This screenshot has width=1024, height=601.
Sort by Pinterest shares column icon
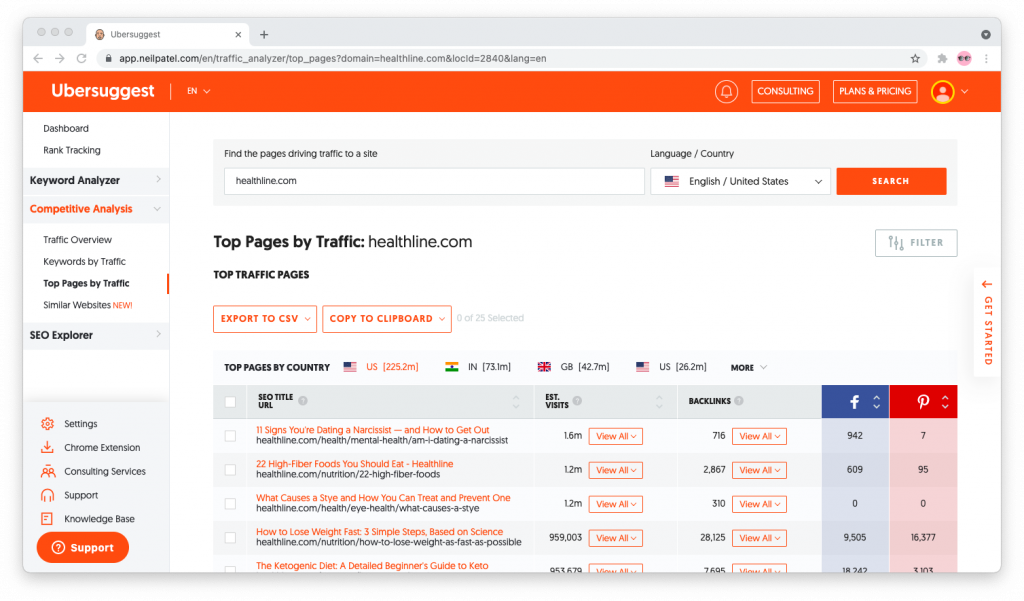[x=945, y=402]
